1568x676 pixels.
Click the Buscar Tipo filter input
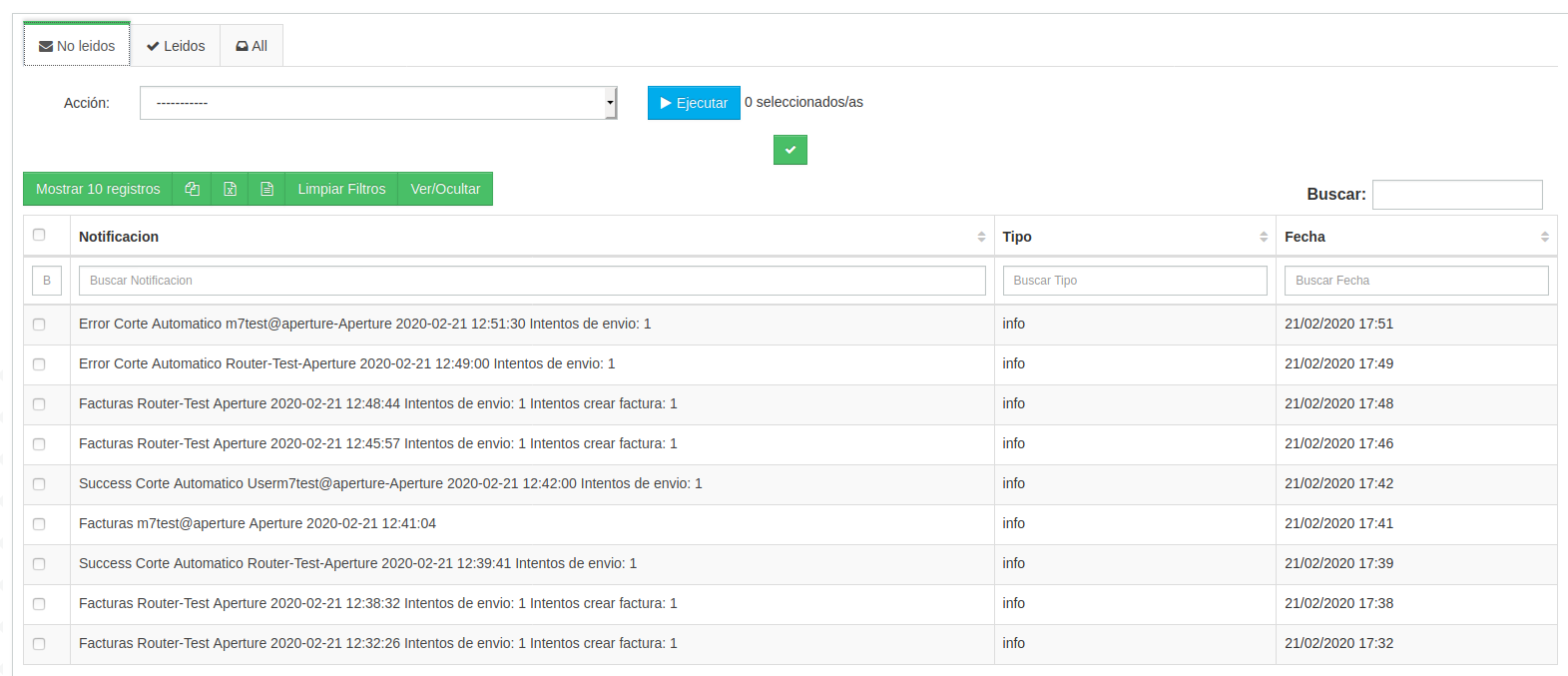1134,281
